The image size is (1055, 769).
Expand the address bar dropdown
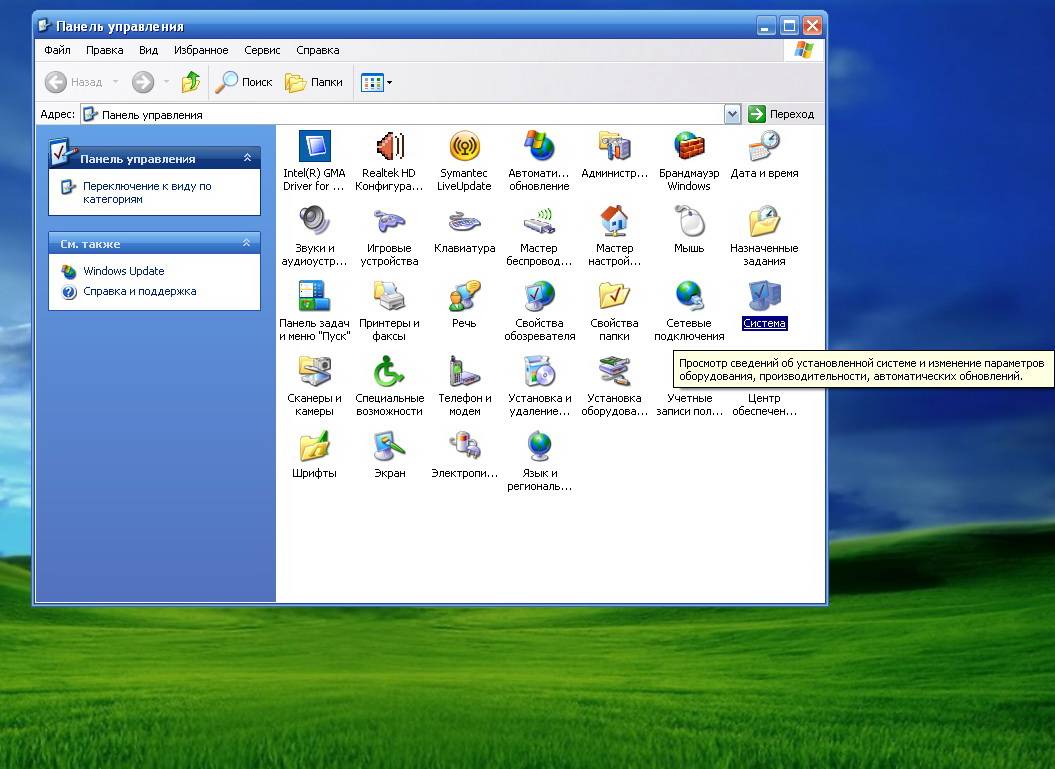733,114
